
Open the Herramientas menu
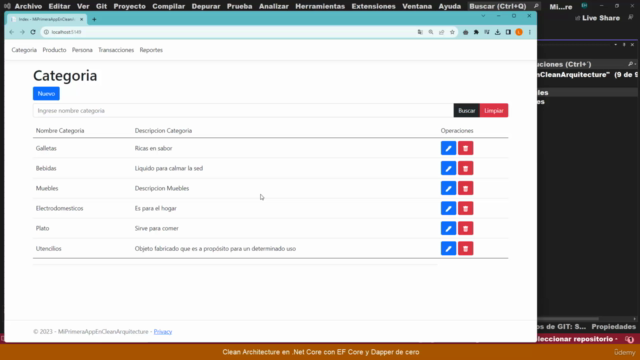(320, 6)
